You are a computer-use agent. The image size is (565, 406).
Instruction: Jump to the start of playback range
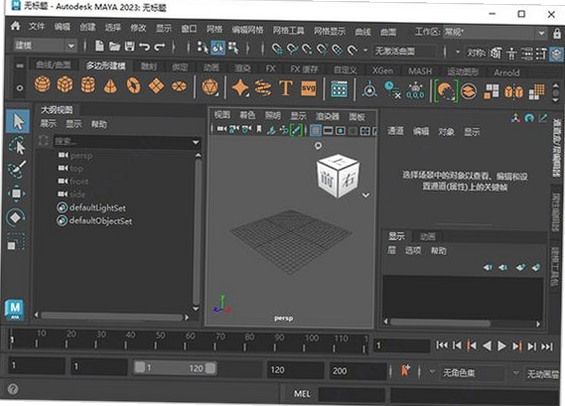click(442, 345)
